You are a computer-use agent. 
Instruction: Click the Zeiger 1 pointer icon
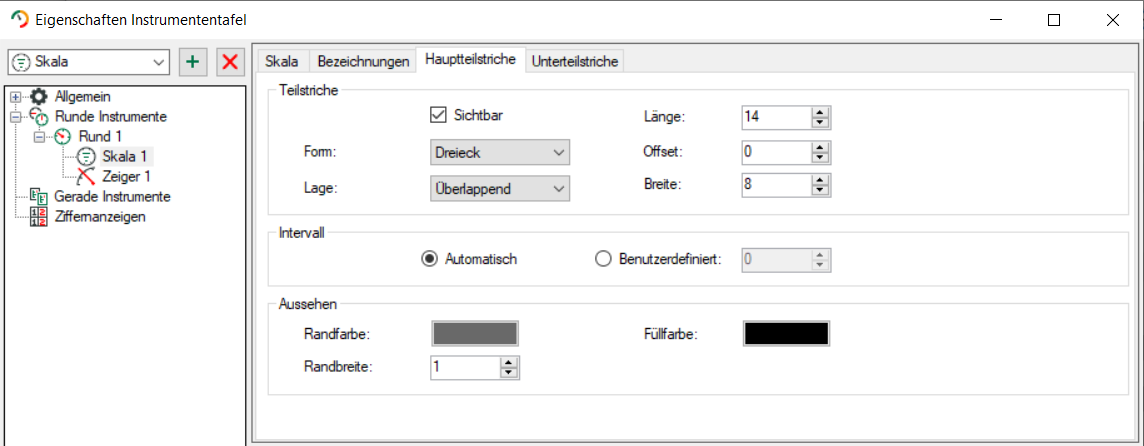pyautogui.click(x=87, y=177)
